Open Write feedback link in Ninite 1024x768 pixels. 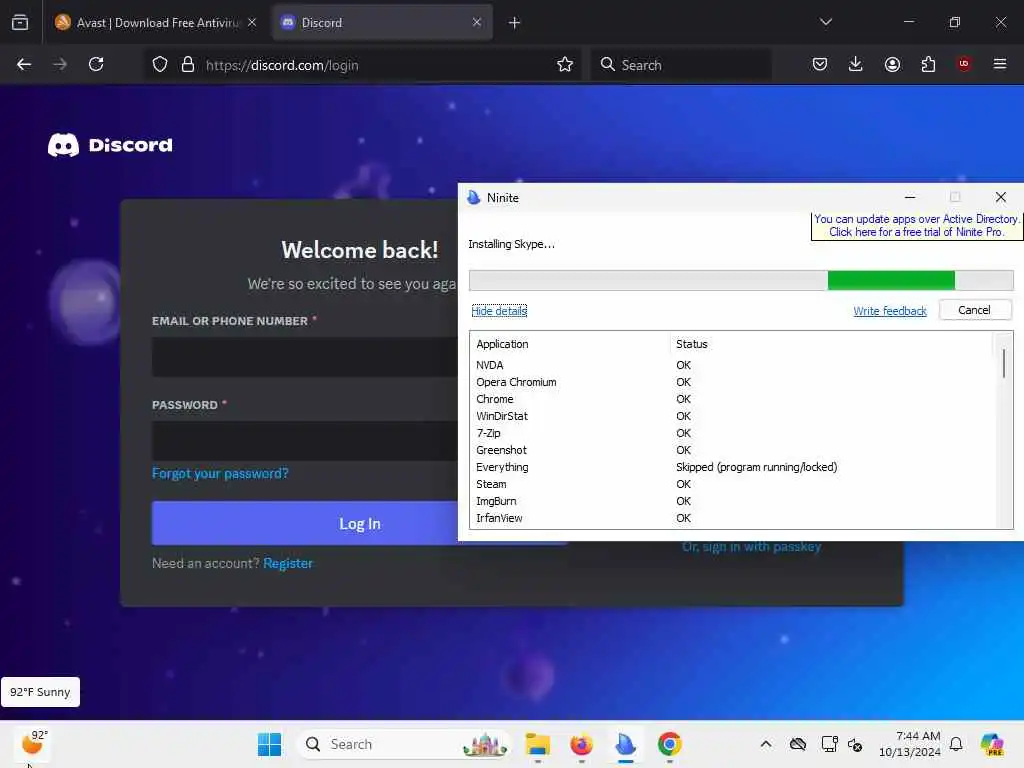pyautogui.click(x=889, y=311)
